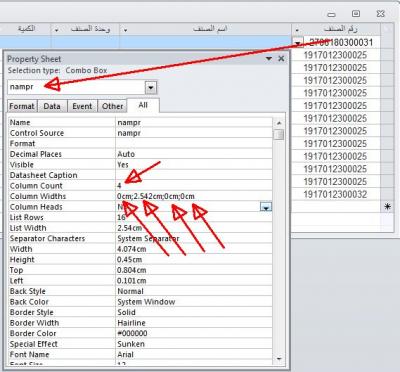Open combo dropdown in the 2700180300031 cell
Image resolution: width=400 pixels, height=372 pixels.
click(298, 43)
